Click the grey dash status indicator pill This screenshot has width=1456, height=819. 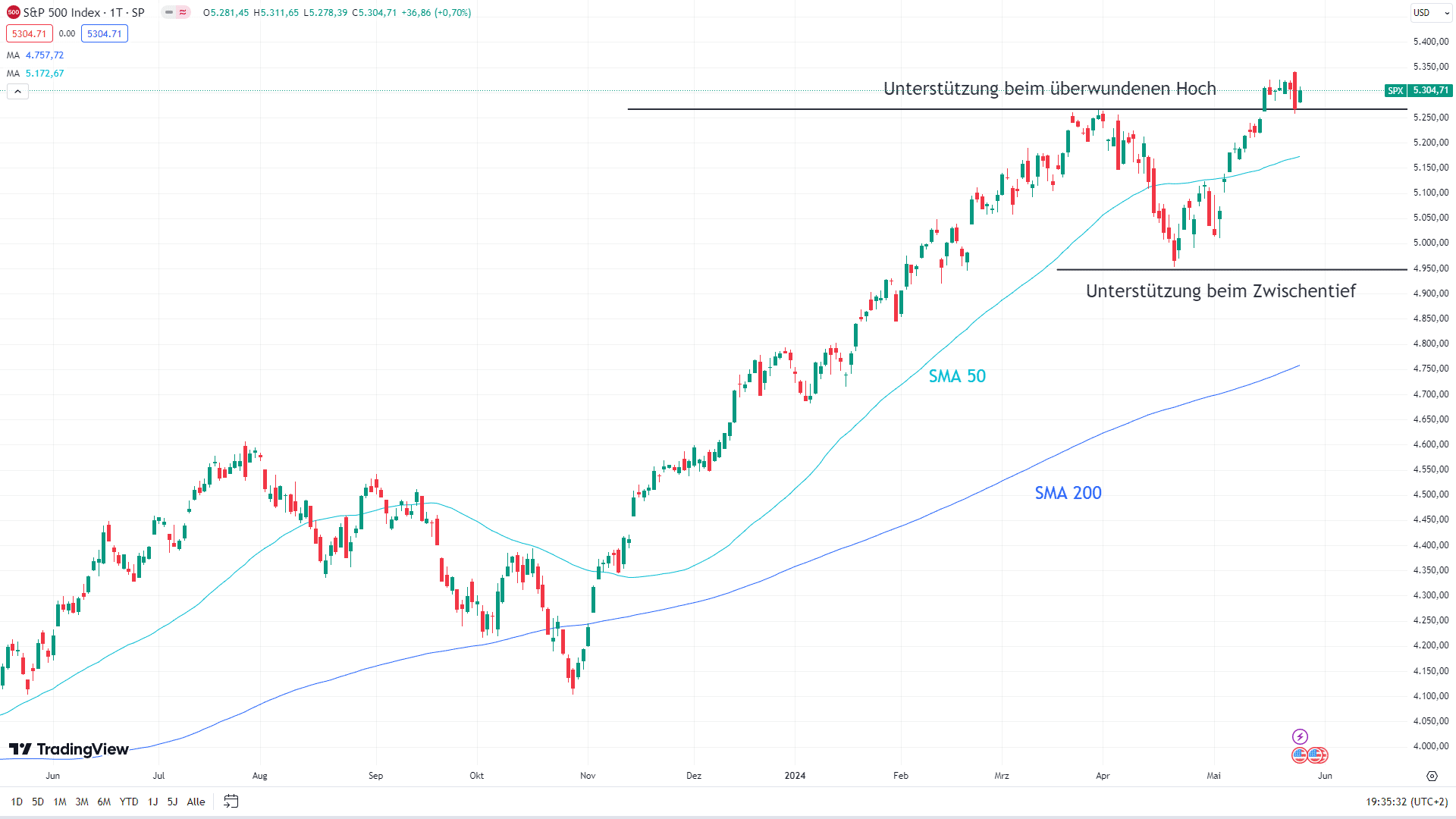point(169,12)
